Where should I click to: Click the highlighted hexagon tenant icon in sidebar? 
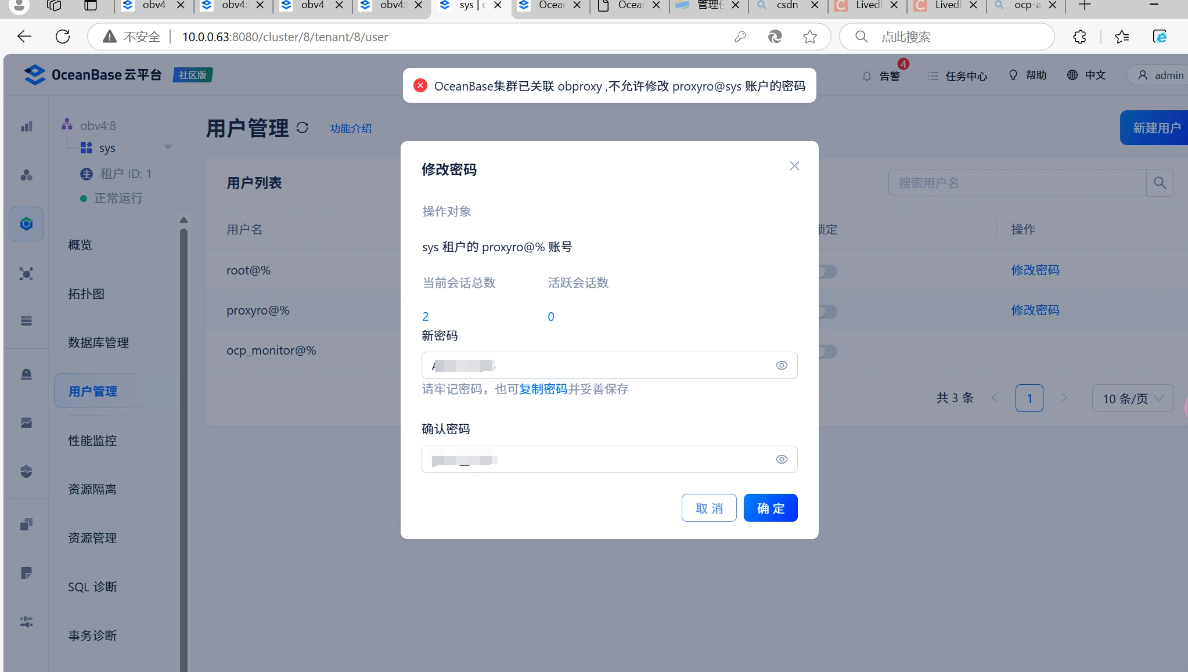(27, 223)
